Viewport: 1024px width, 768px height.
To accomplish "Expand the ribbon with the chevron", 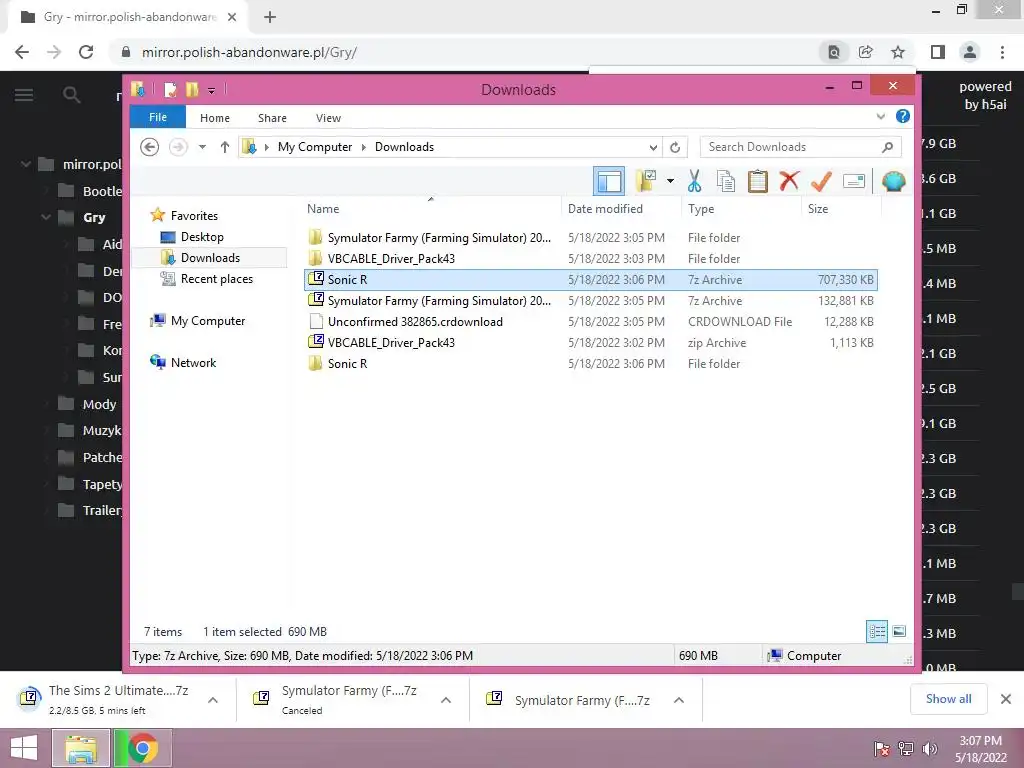I will pos(880,116).
